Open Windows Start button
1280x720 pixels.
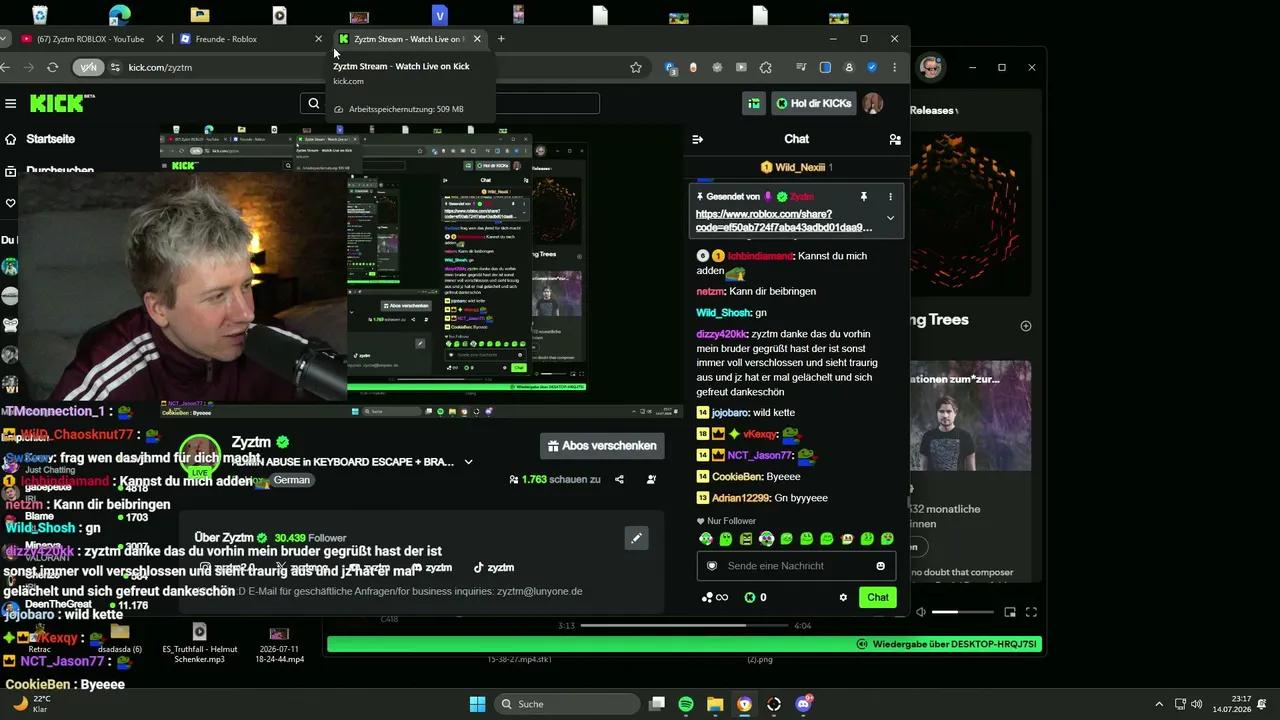(x=477, y=704)
